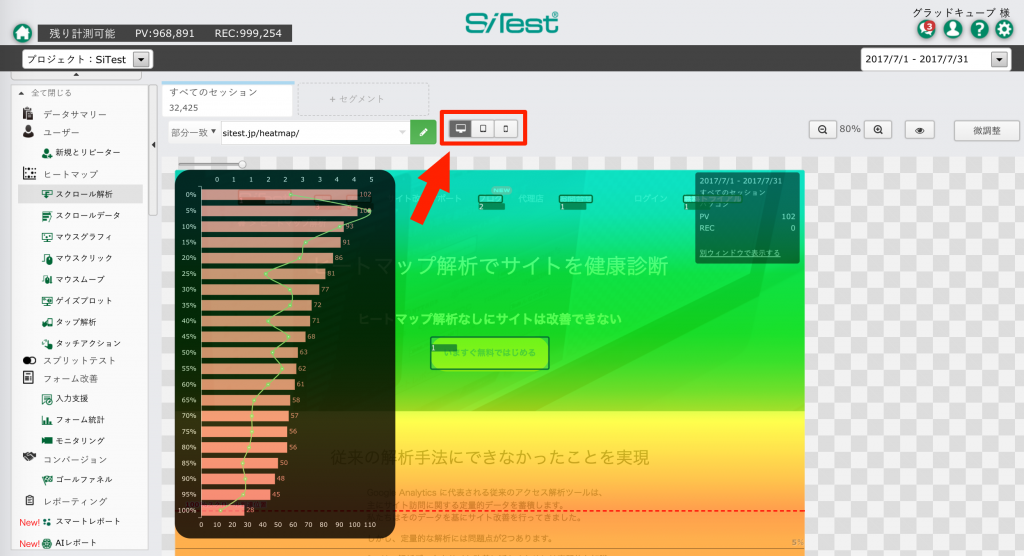
Task: Expand the URL suggestions dropdown arrow
Action: click(x=402, y=133)
